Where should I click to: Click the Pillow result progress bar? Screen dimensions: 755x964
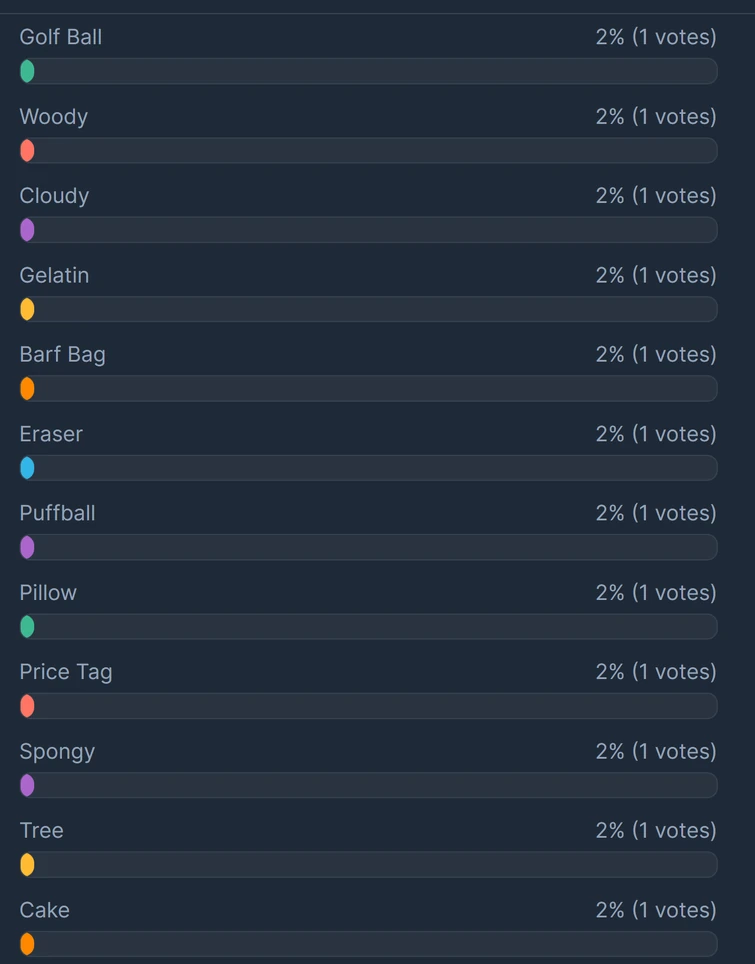pos(368,627)
